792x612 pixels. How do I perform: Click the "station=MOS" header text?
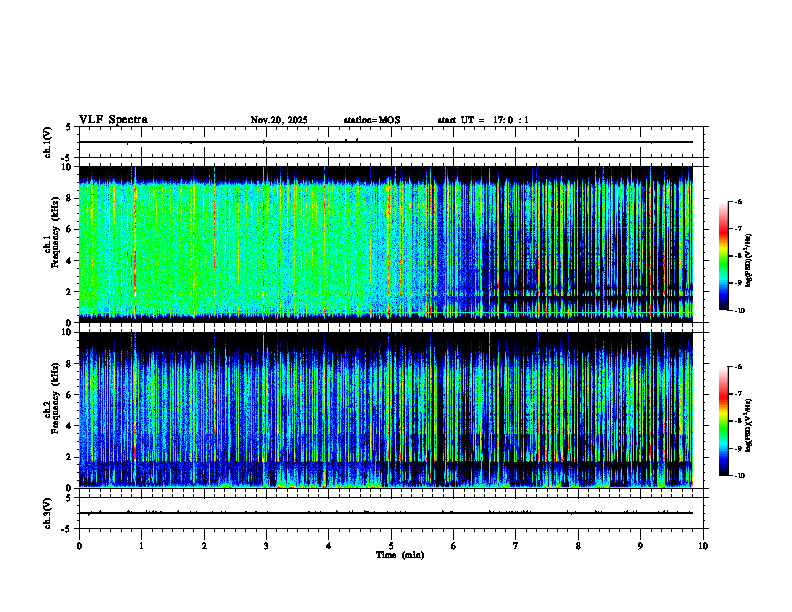(x=372, y=120)
